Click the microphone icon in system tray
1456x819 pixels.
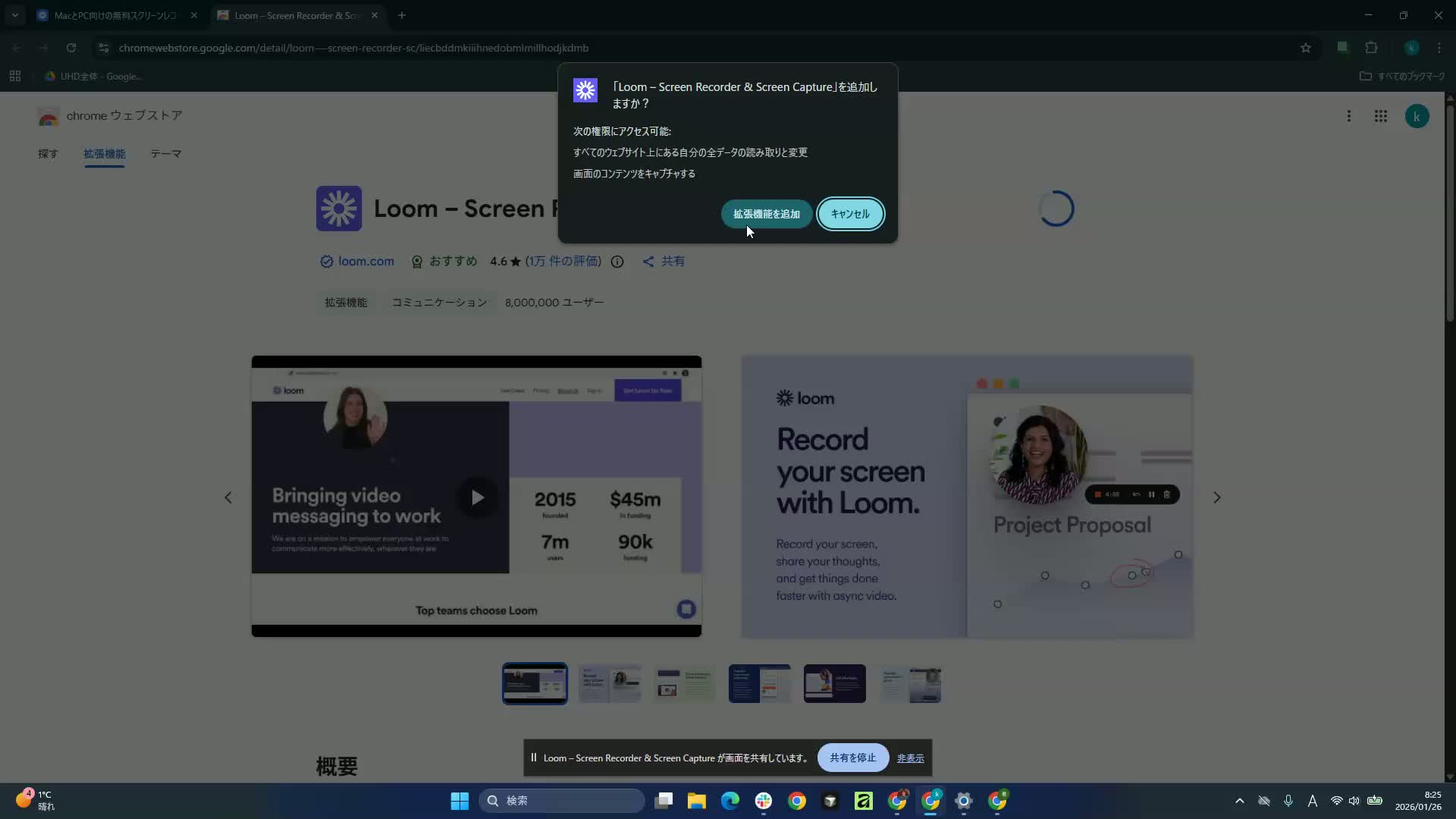1288,801
